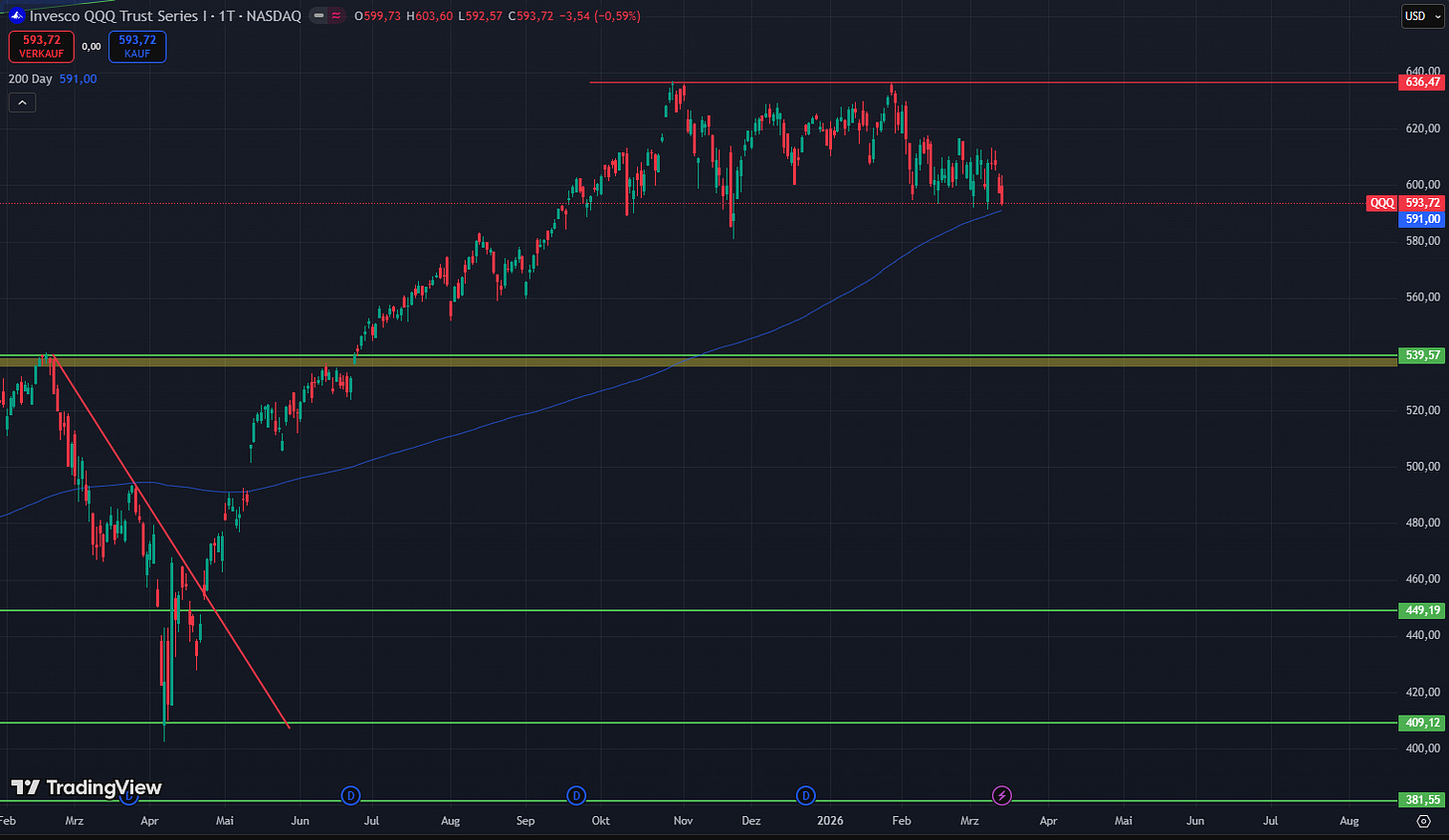Click the green 409,12 price axis label

(x=1422, y=724)
